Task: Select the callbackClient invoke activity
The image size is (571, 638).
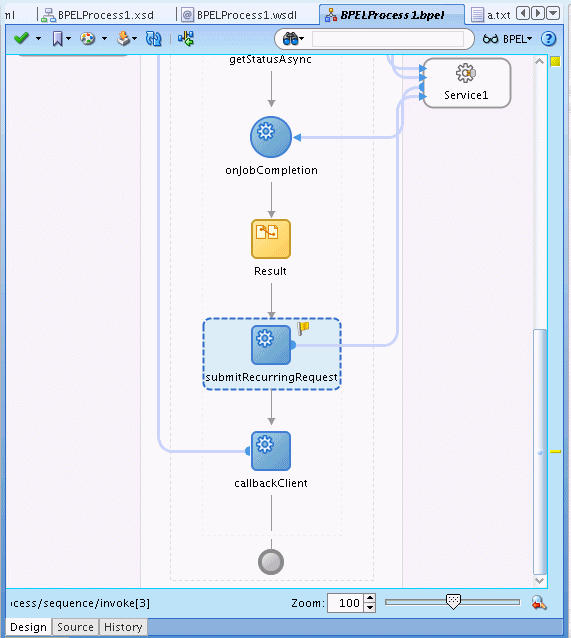Action: click(271, 451)
